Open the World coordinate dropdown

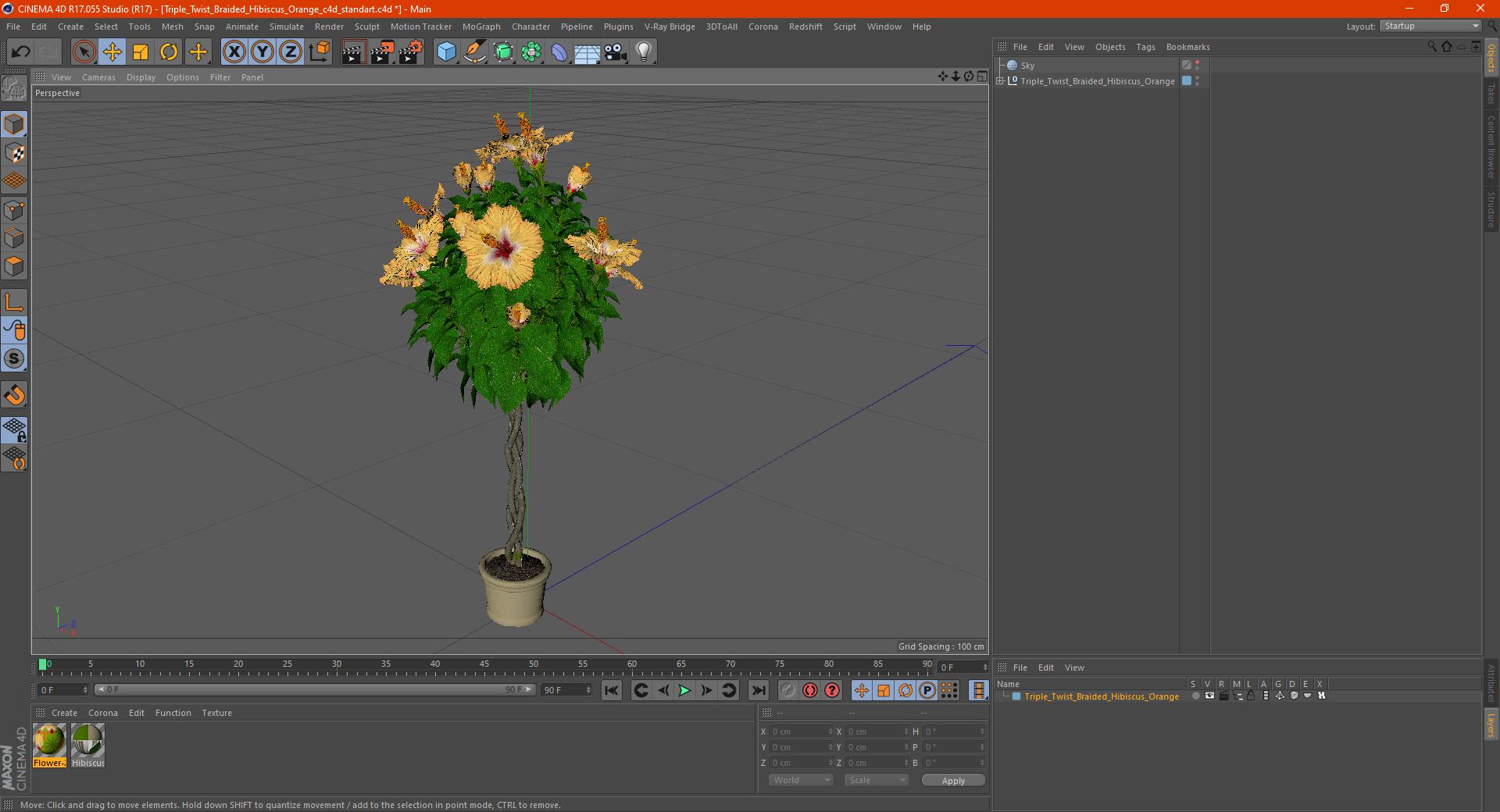(x=801, y=780)
